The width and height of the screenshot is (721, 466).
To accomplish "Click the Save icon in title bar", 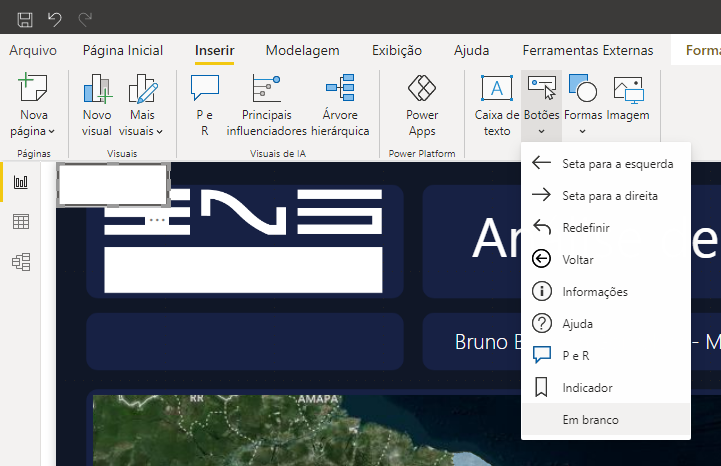I will [x=25, y=20].
